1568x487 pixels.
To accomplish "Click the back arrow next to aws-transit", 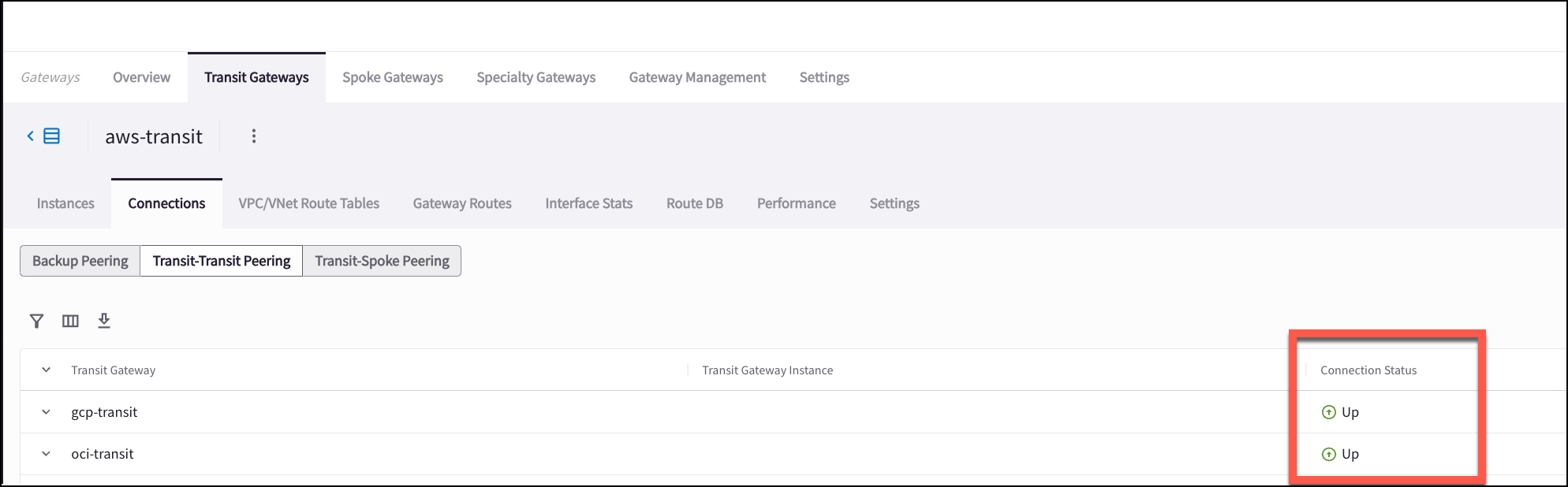I will (29, 136).
